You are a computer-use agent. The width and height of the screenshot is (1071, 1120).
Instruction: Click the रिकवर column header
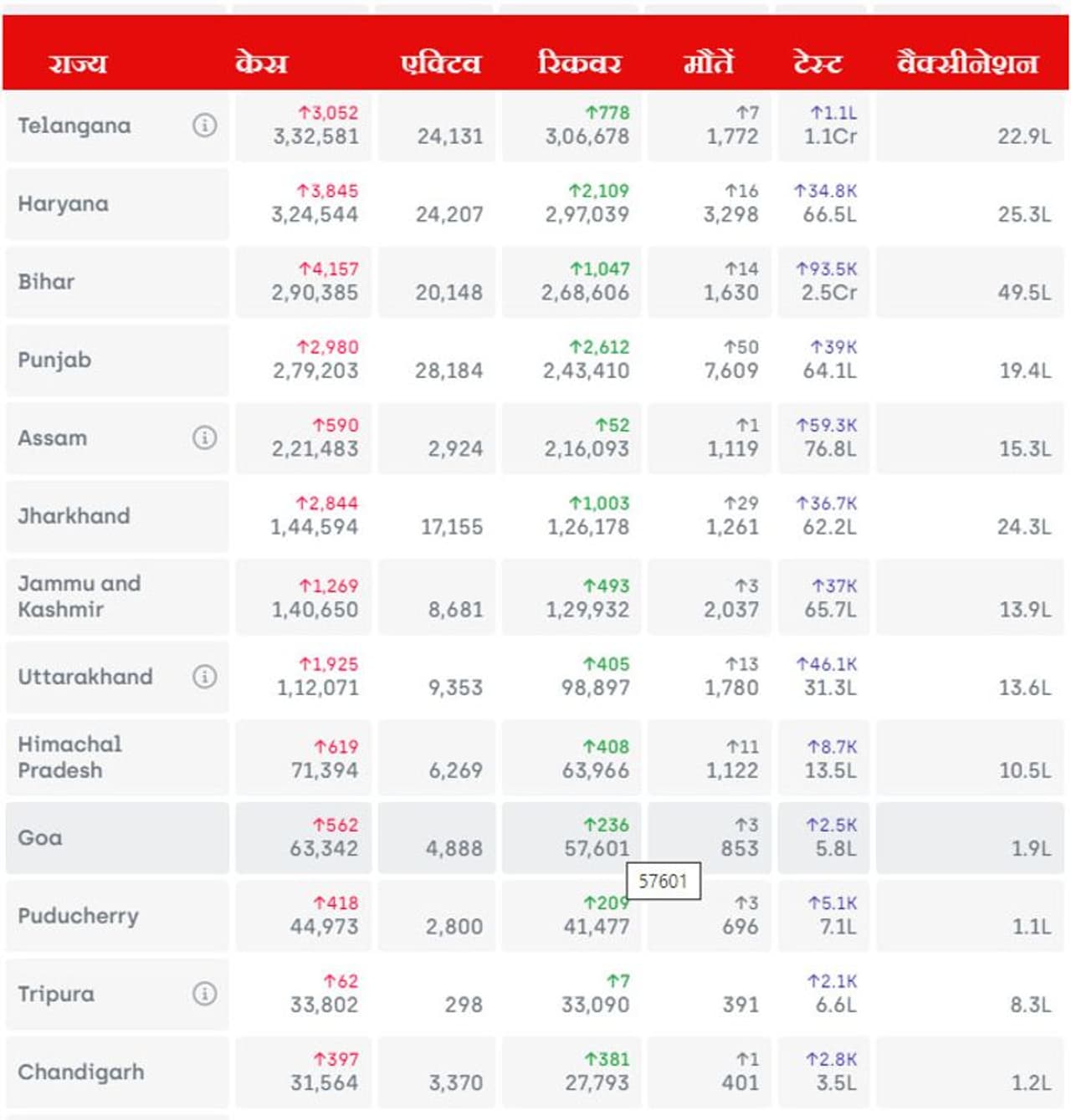coord(579,63)
